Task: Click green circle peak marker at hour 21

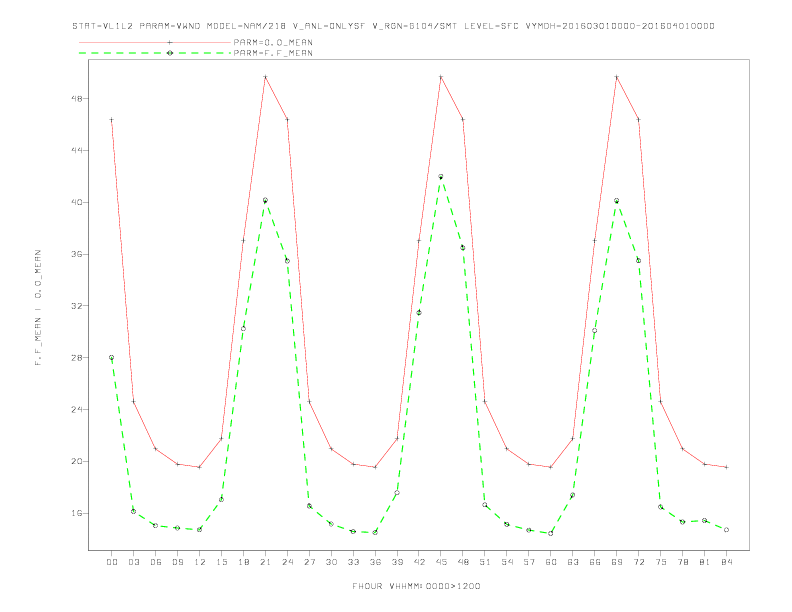Action: [265, 200]
